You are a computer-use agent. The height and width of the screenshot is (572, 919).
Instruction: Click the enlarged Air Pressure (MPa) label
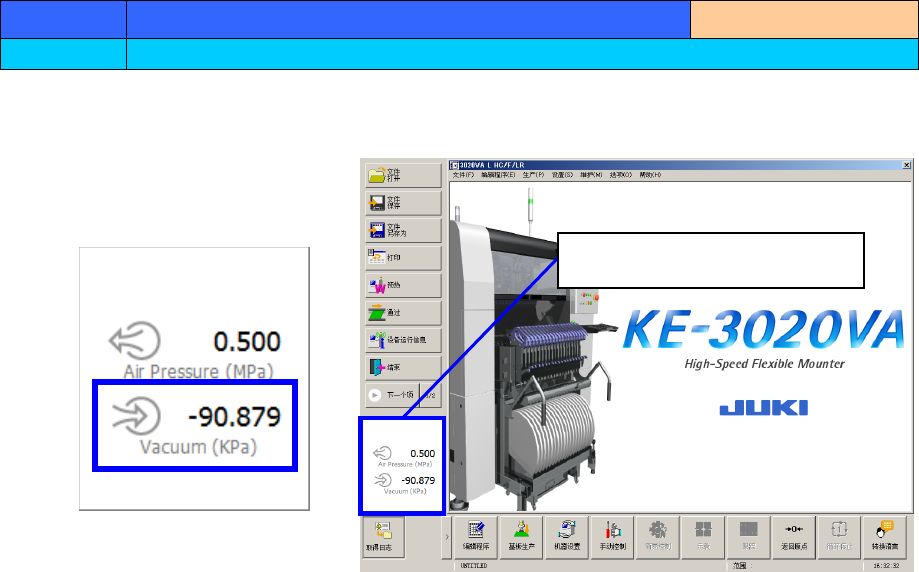coord(199,372)
